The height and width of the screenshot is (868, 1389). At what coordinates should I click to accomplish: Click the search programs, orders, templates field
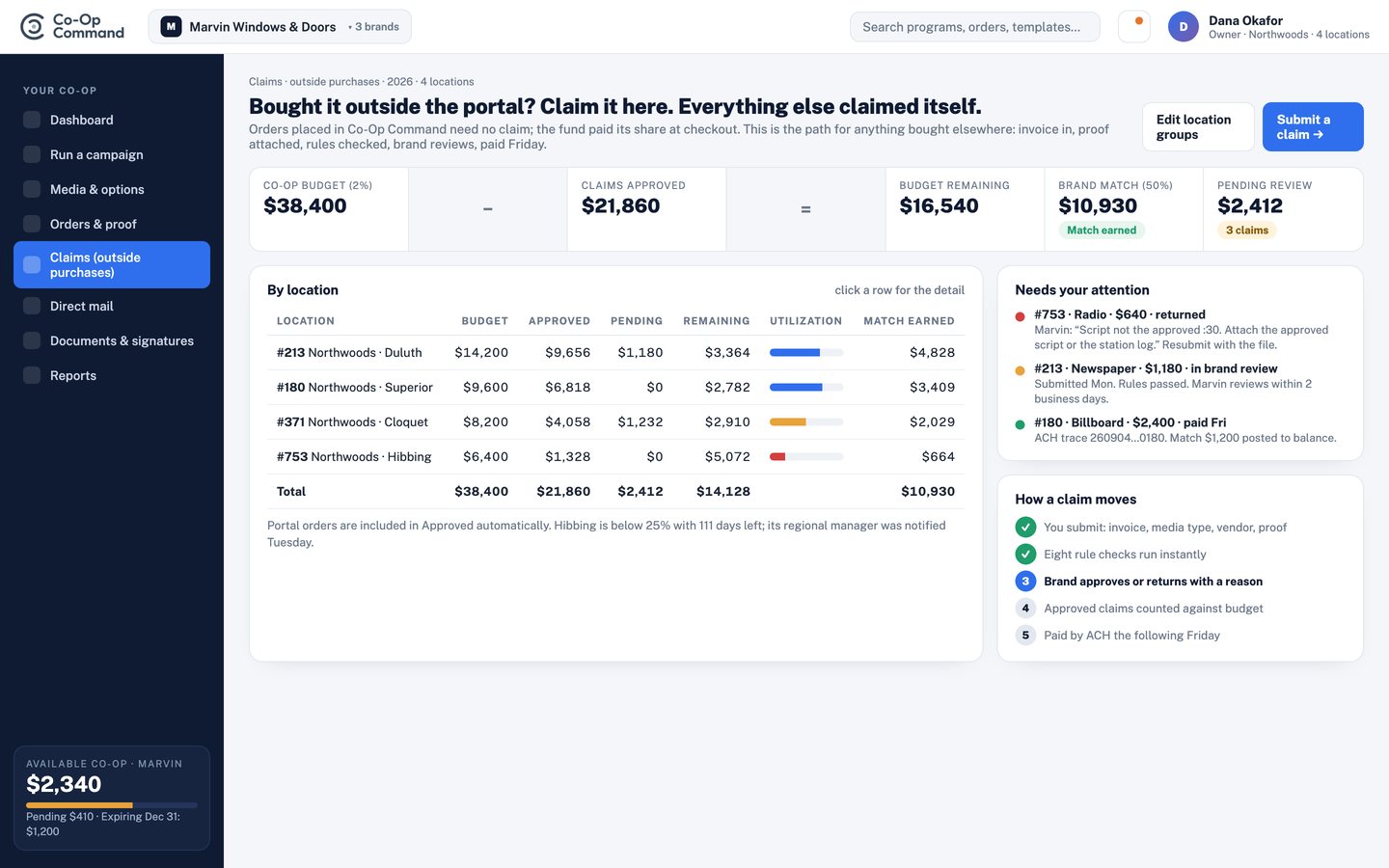click(x=974, y=27)
